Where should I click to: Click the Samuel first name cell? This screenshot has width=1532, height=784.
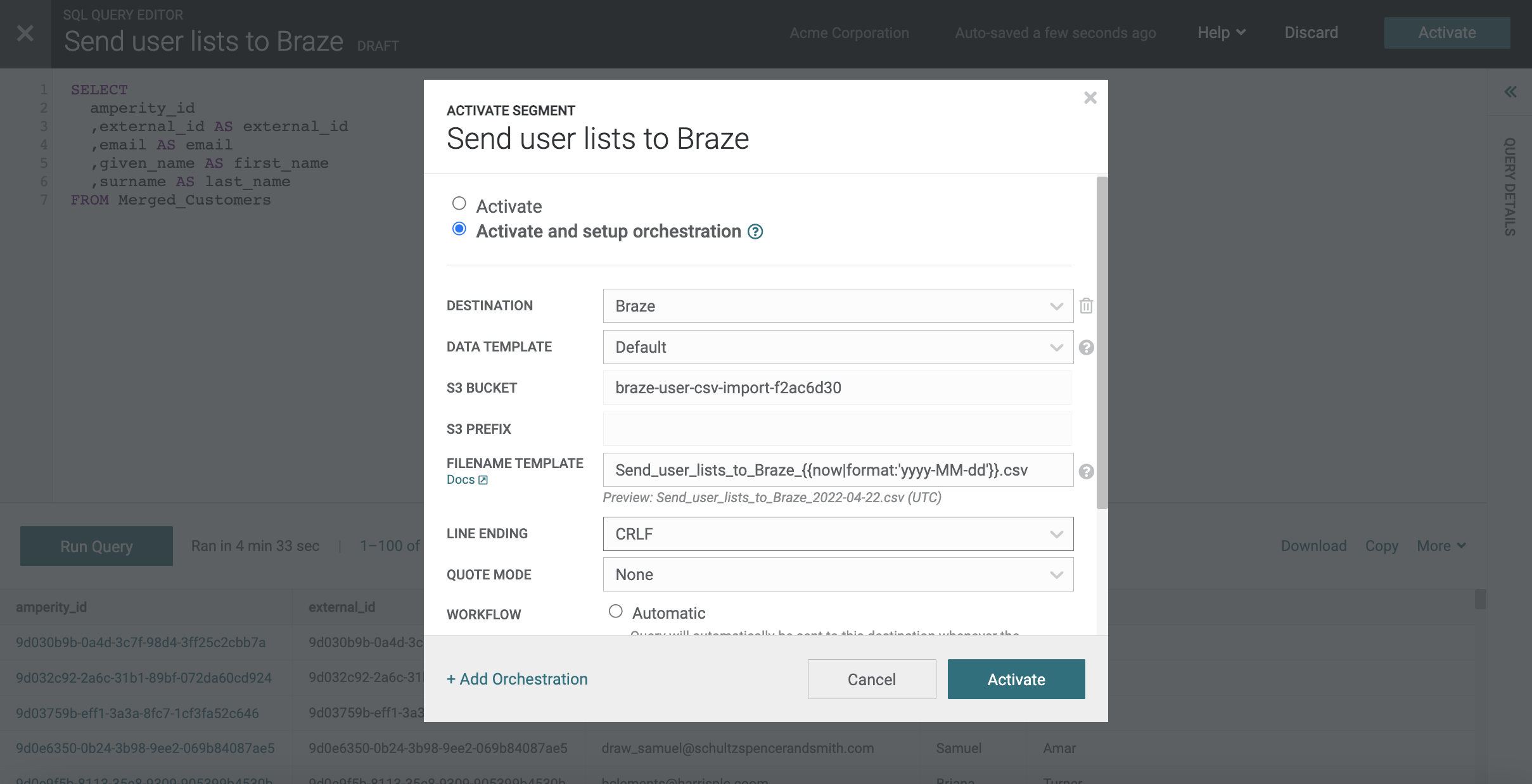959,748
